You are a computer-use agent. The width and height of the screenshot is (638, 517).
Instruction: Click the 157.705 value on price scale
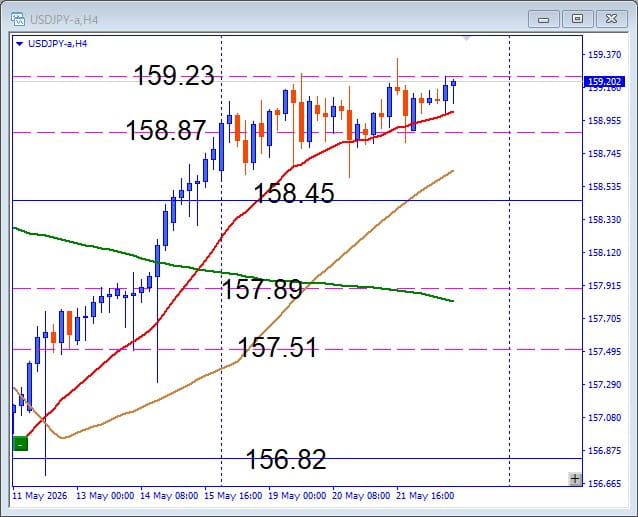[605, 318]
